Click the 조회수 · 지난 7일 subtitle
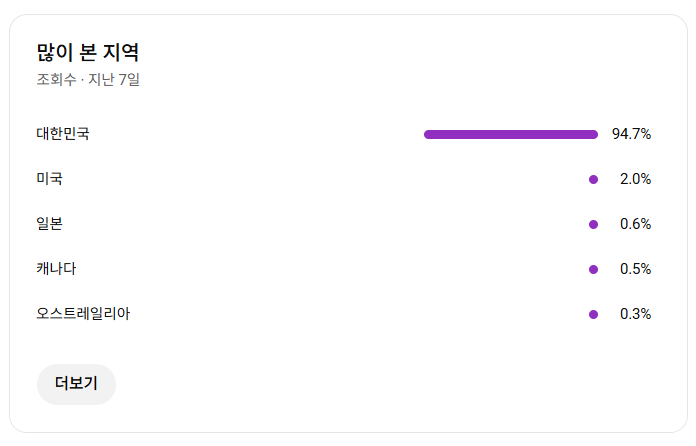The height and width of the screenshot is (446, 696). 88,79
